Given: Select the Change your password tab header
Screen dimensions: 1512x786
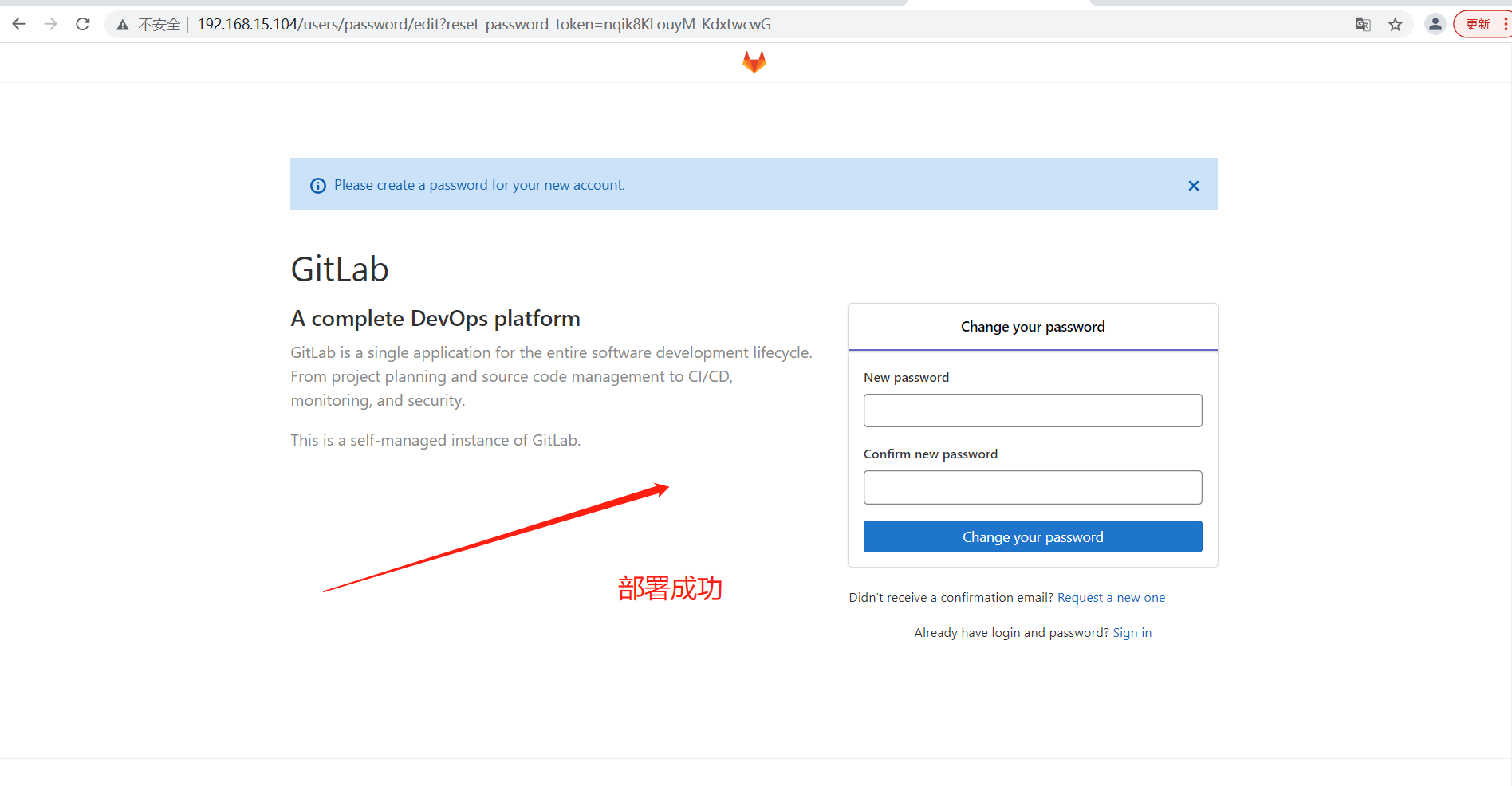Looking at the screenshot, I should (x=1033, y=327).
